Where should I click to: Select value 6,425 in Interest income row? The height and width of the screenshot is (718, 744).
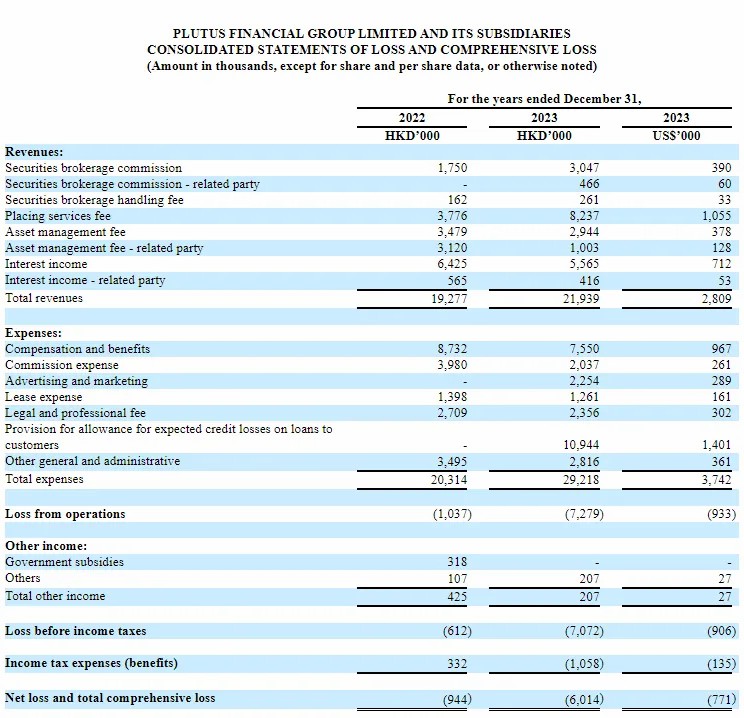tap(452, 264)
